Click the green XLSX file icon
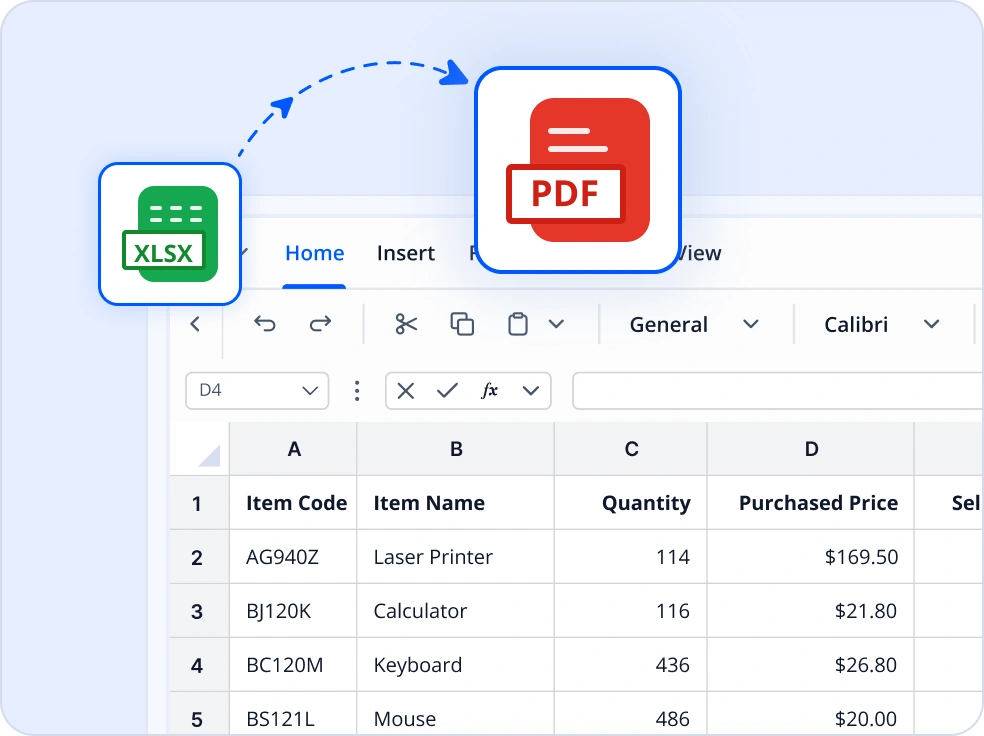 [170, 233]
